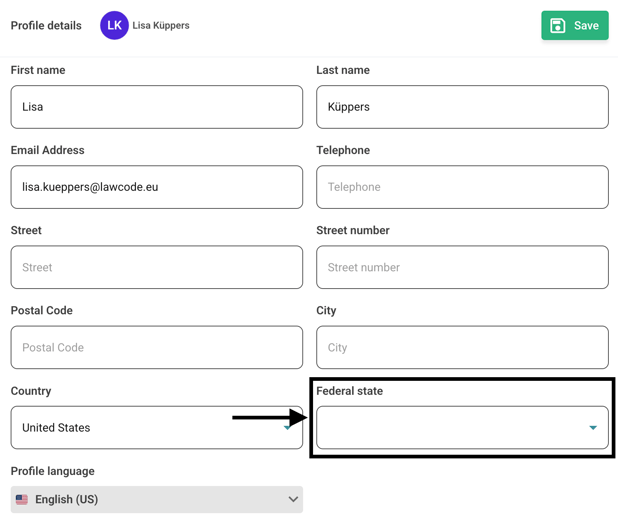Select the English (US) language text

[66, 499]
